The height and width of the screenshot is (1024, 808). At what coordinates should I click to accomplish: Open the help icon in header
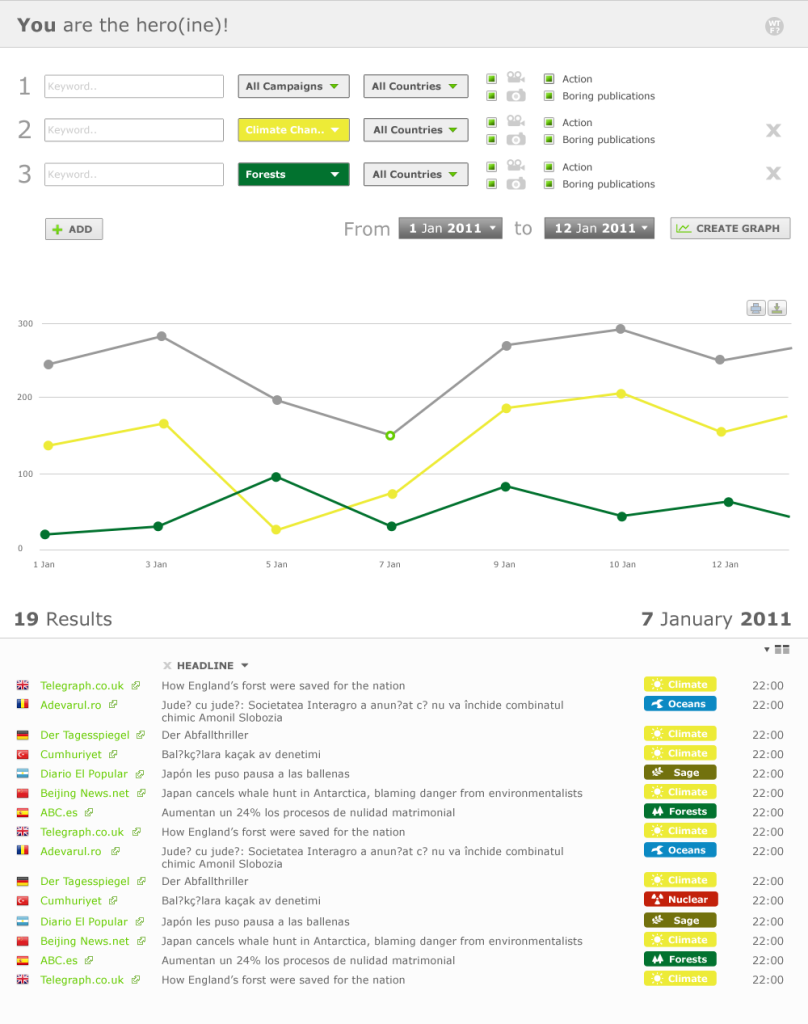pos(774,26)
